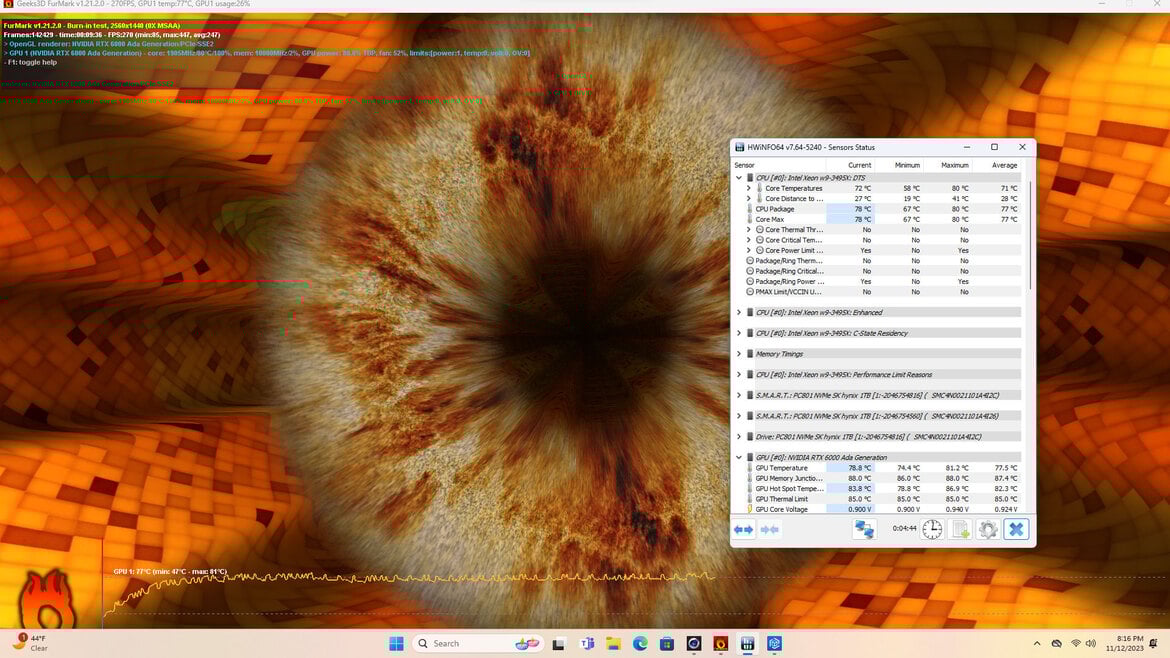
Task: Click the thermometer icon beside GPU Temperature
Action: (750, 469)
